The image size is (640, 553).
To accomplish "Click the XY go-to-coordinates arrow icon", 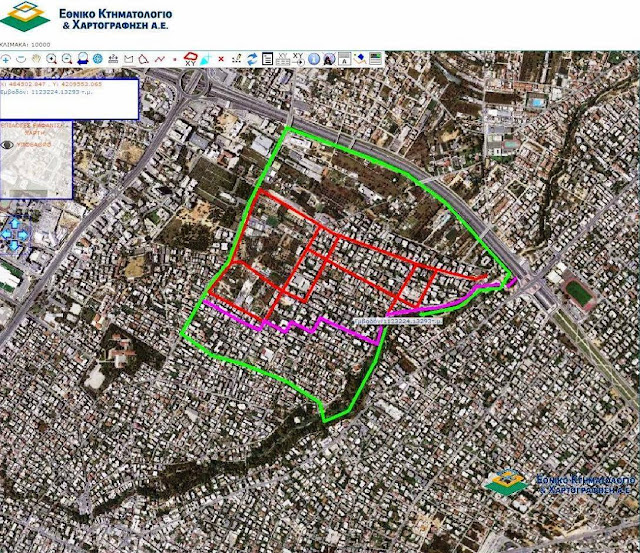I will coord(298,59).
